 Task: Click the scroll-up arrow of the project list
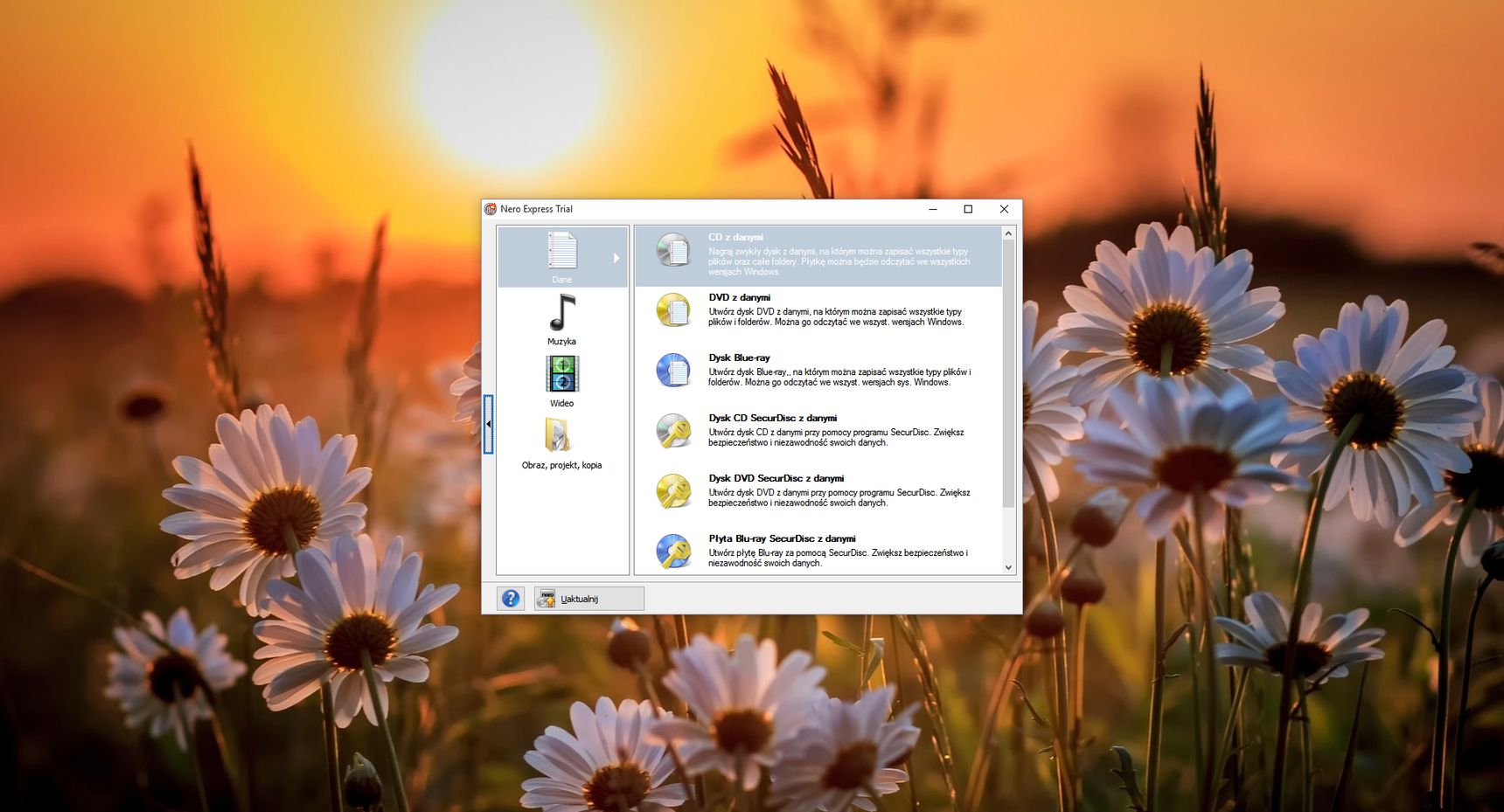[x=1008, y=233]
